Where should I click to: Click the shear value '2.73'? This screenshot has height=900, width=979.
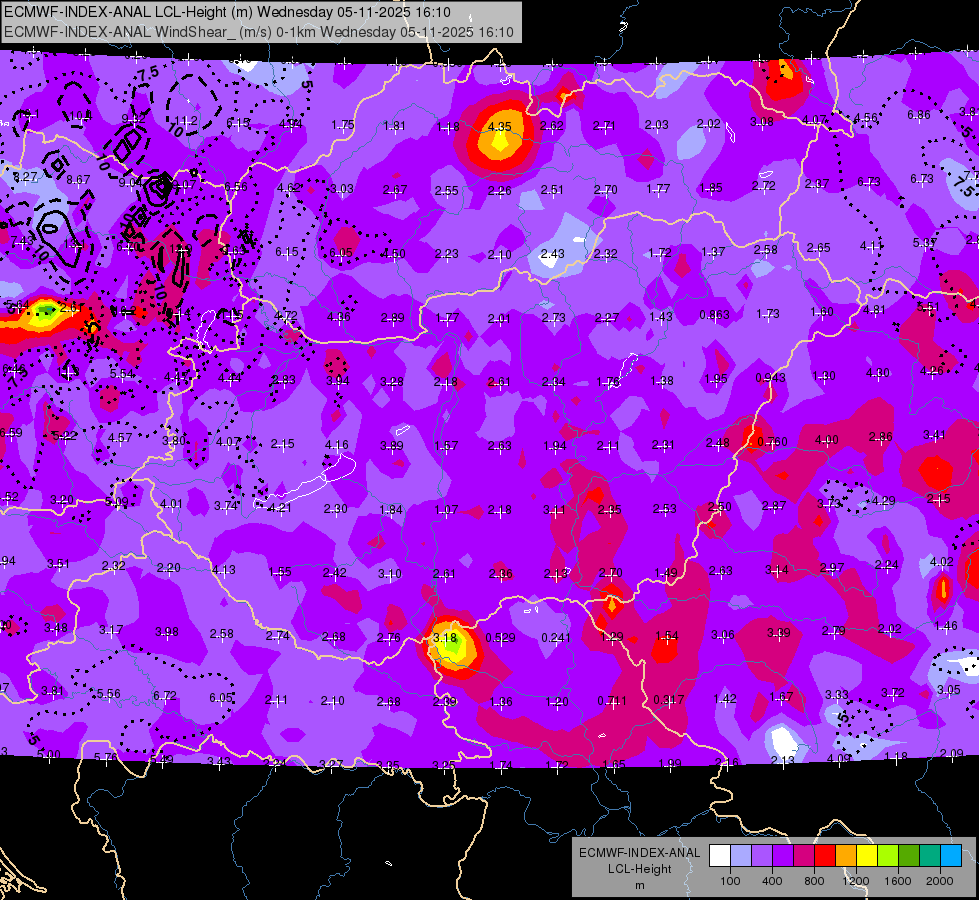pos(554,318)
